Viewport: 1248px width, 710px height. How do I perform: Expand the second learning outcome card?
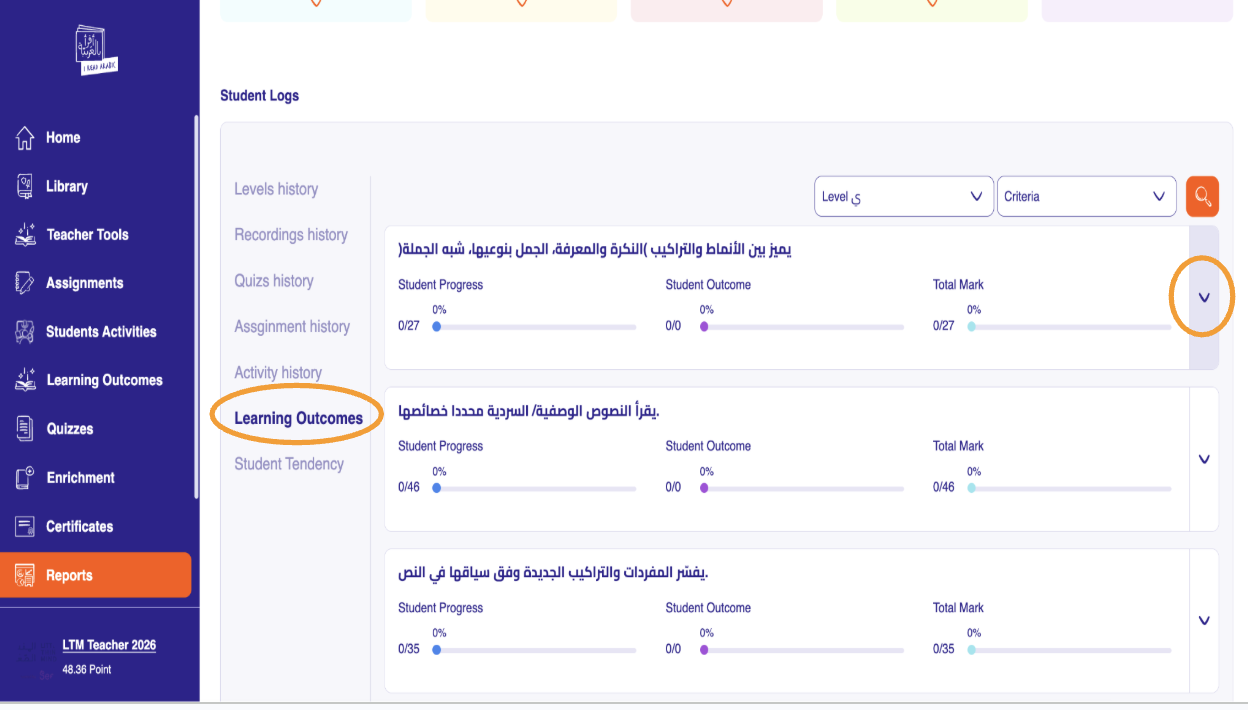click(1204, 459)
